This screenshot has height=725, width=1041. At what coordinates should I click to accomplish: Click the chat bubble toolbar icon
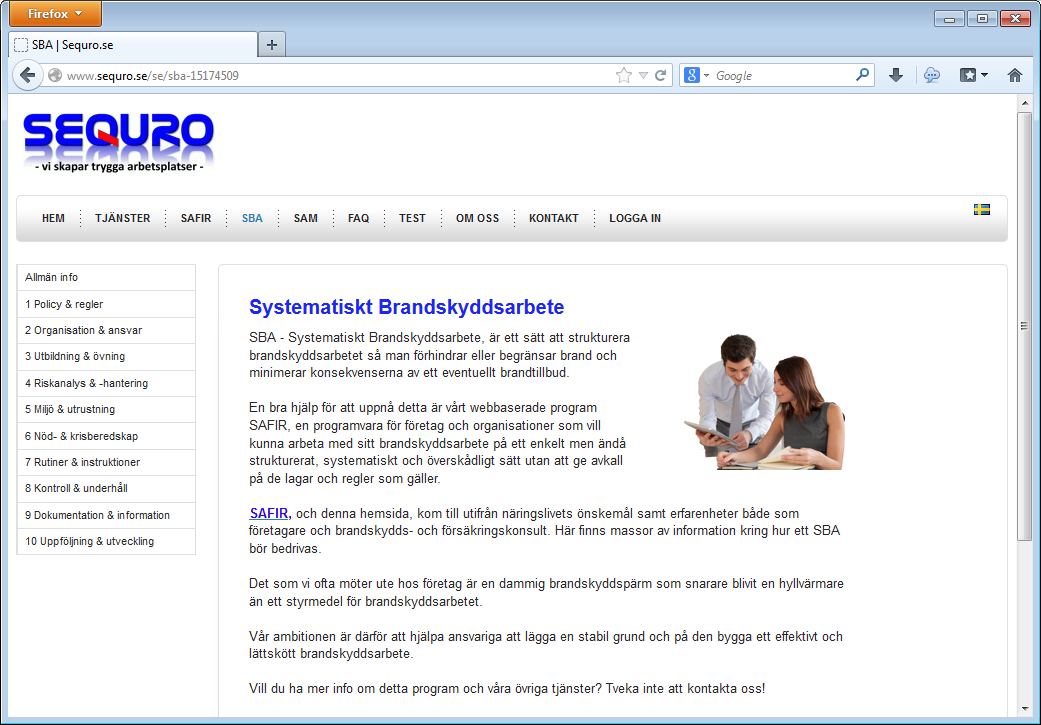(x=931, y=75)
